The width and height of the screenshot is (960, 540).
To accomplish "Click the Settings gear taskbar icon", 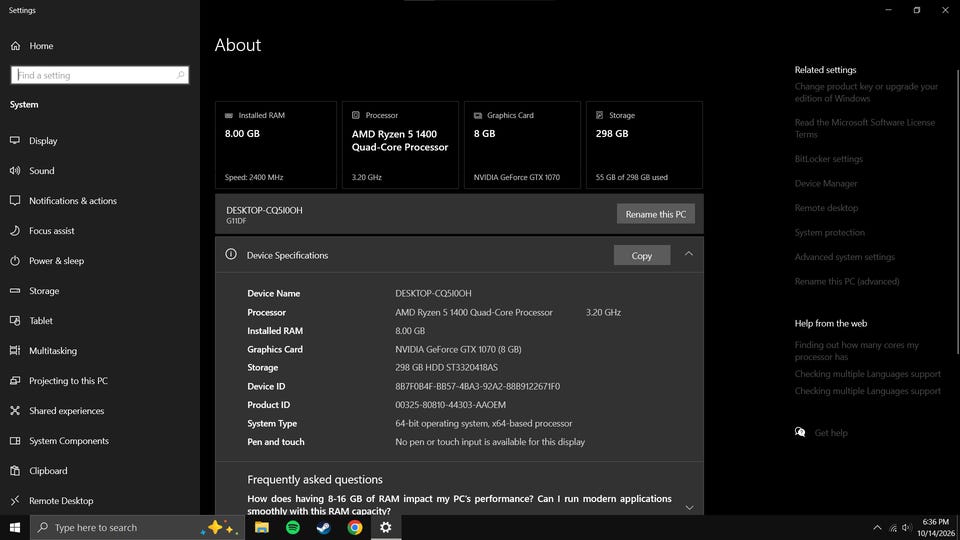I will [386, 527].
